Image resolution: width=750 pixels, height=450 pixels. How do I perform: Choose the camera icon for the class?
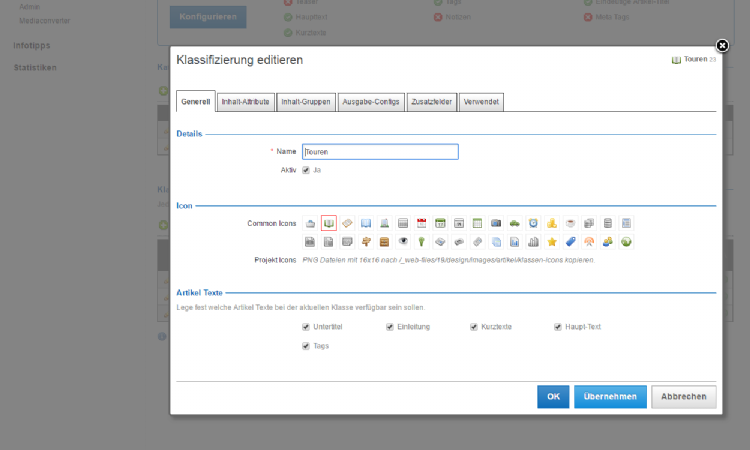tap(496, 223)
